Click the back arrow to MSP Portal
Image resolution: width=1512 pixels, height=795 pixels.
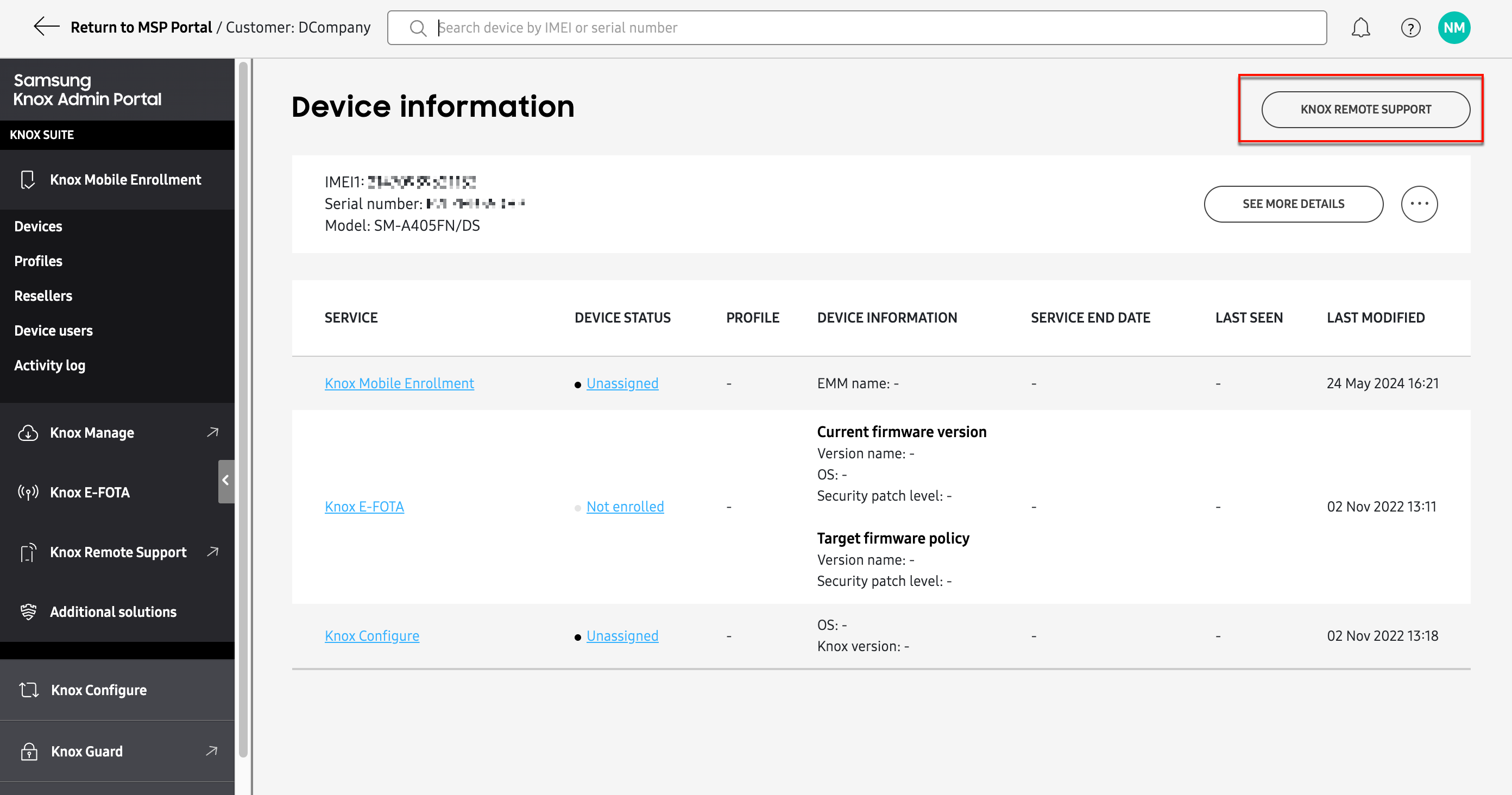point(46,27)
